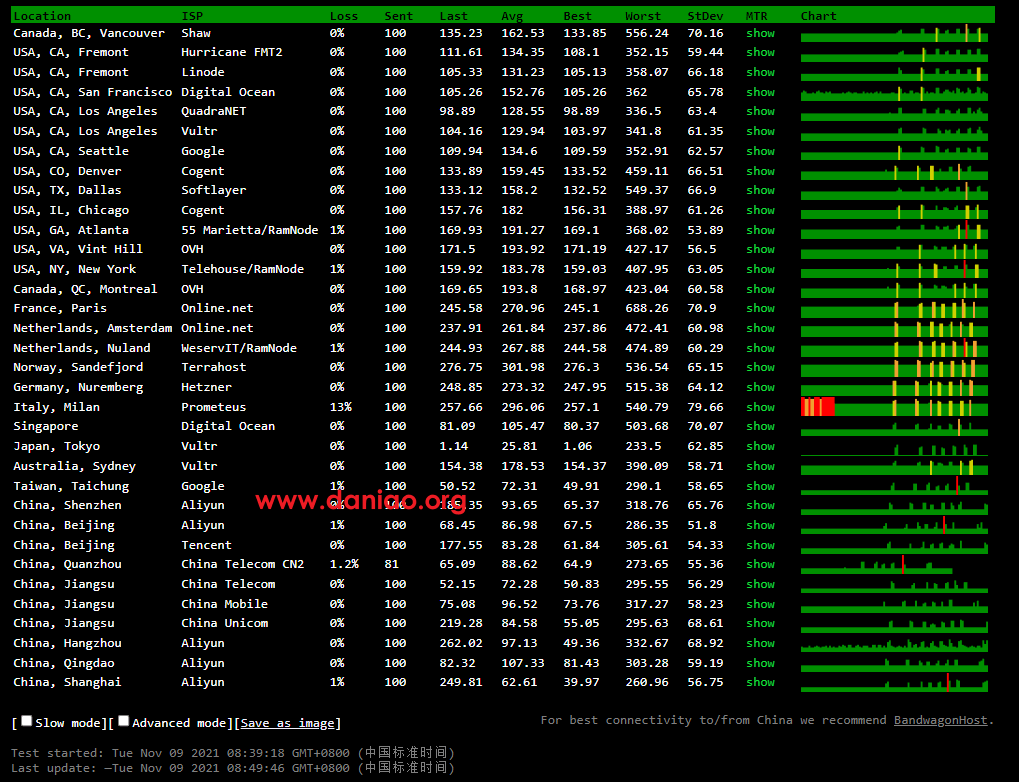Show MTR for Taiwan, Taichung Google
Screen dimensions: 1019x782
click(760, 486)
